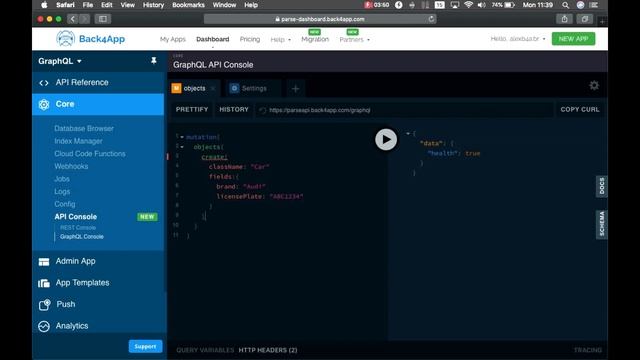Go to the Dashboard link
The width and height of the screenshot is (640, 360).
(212, 39)
